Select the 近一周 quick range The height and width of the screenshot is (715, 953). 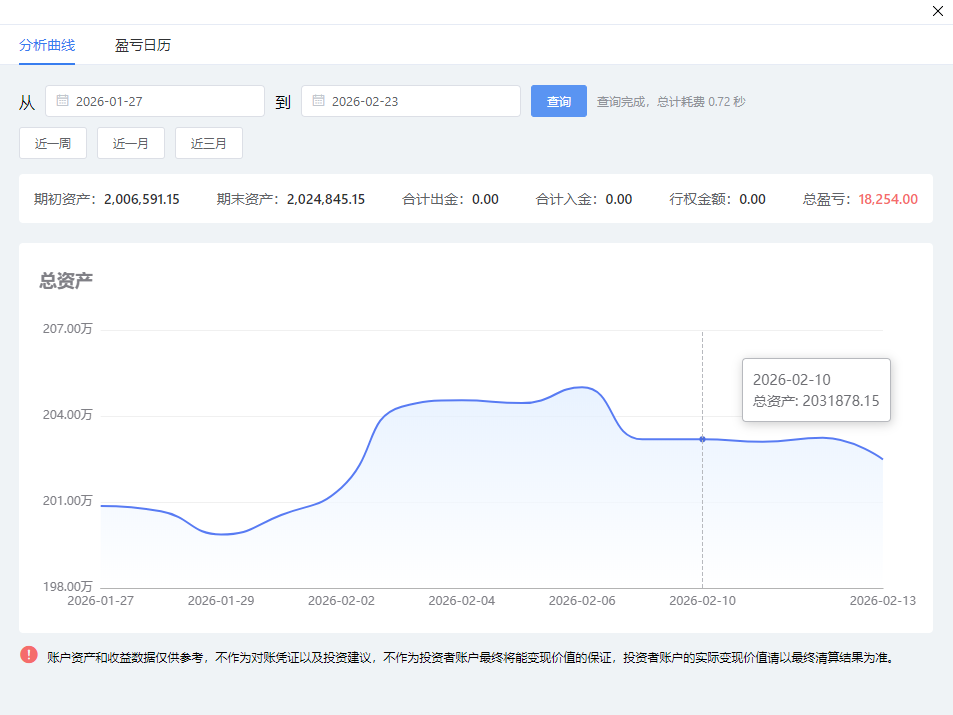(x=53, y=143)
